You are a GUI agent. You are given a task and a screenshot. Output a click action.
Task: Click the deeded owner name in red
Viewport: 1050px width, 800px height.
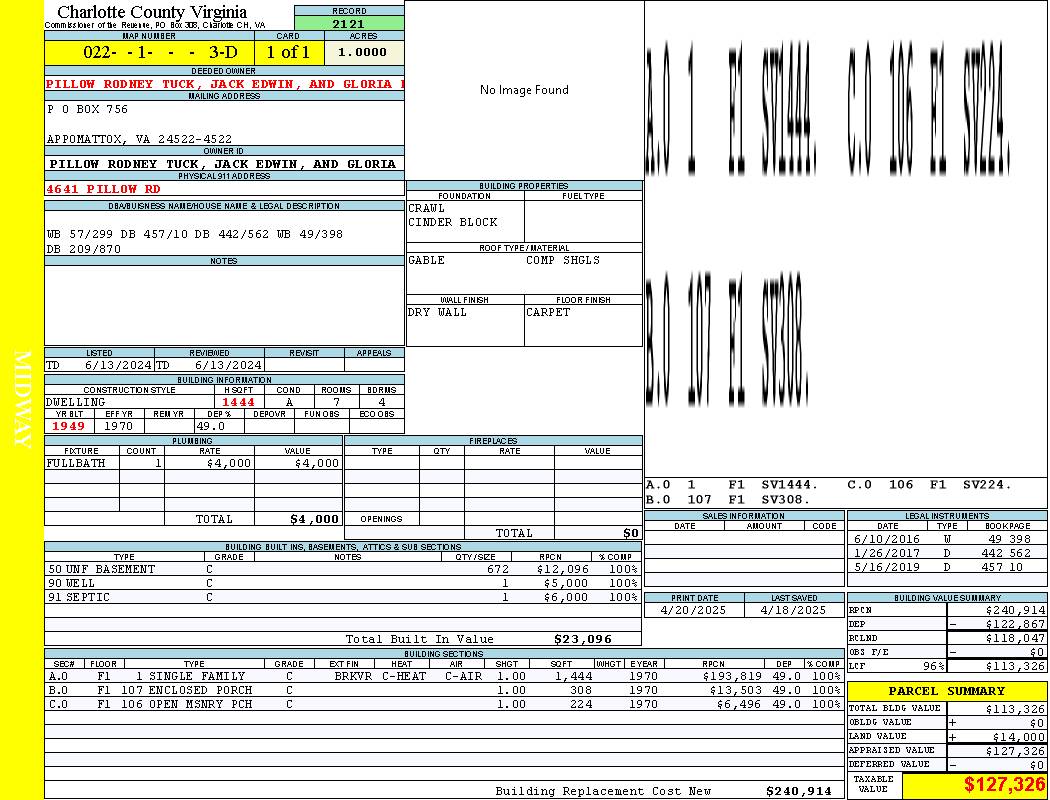tap(225, 84)
